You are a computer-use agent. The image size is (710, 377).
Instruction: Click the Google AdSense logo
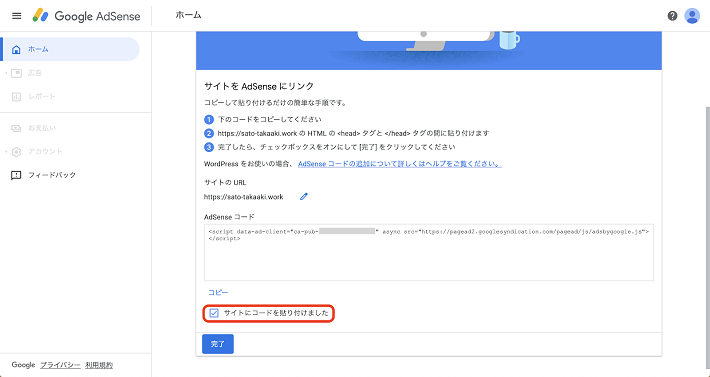click(x=86, y=16)
